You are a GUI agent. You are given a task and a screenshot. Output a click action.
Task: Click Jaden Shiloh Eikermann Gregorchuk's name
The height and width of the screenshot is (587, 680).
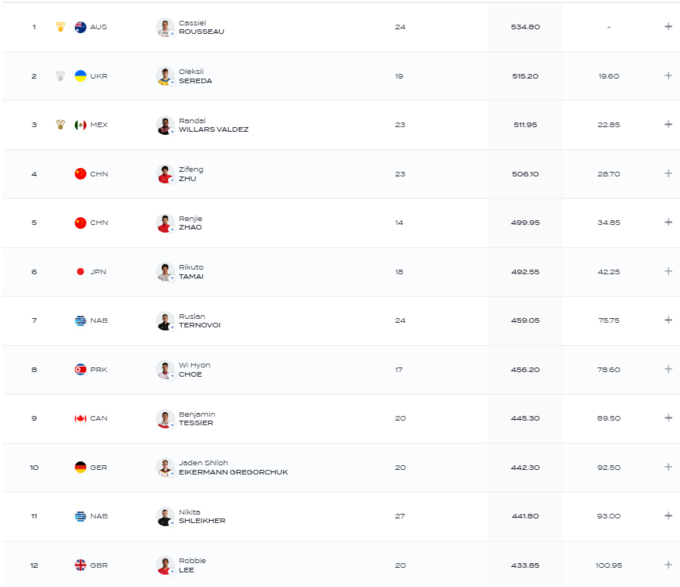[232, 467]
